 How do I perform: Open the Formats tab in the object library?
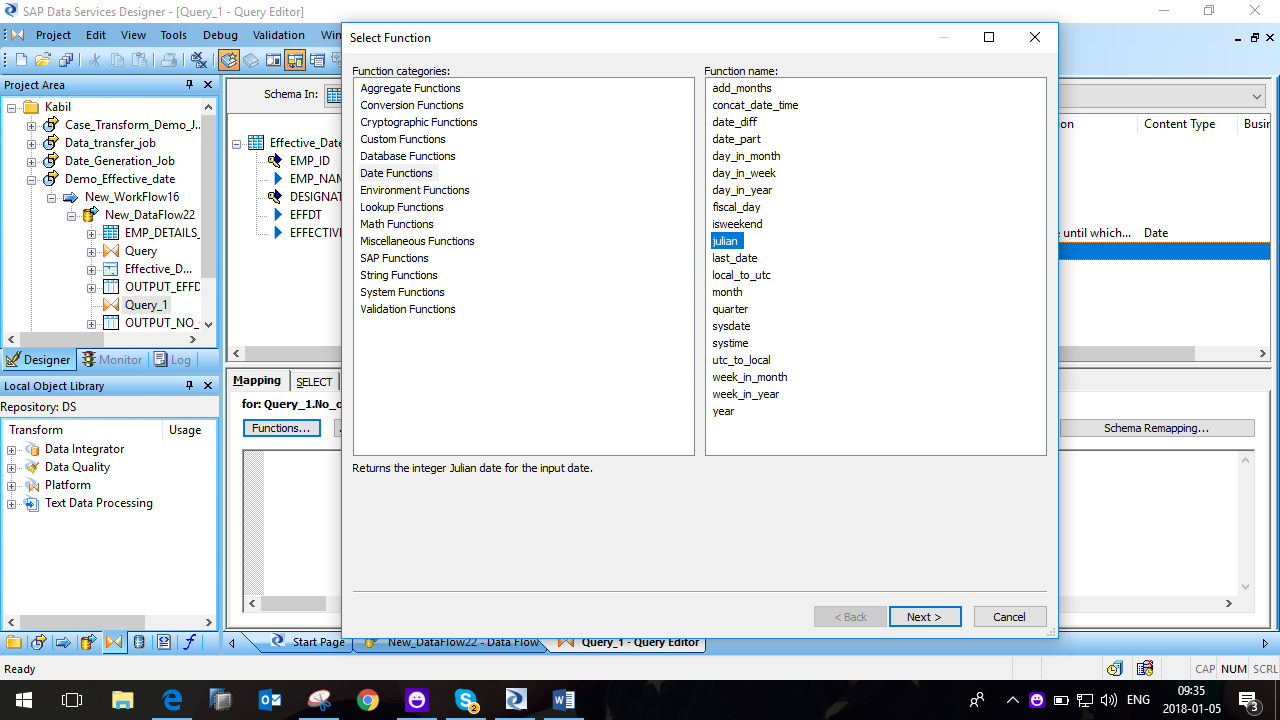tap(163, 642)
